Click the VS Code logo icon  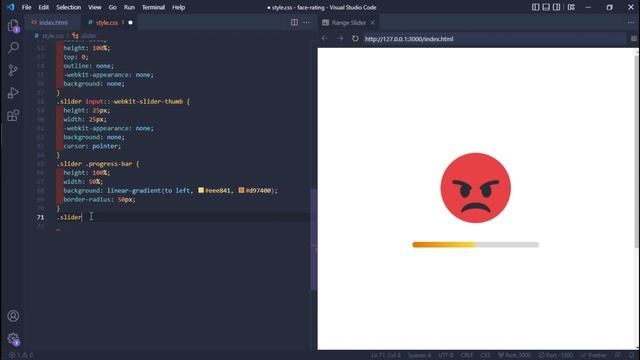[10, 7]
